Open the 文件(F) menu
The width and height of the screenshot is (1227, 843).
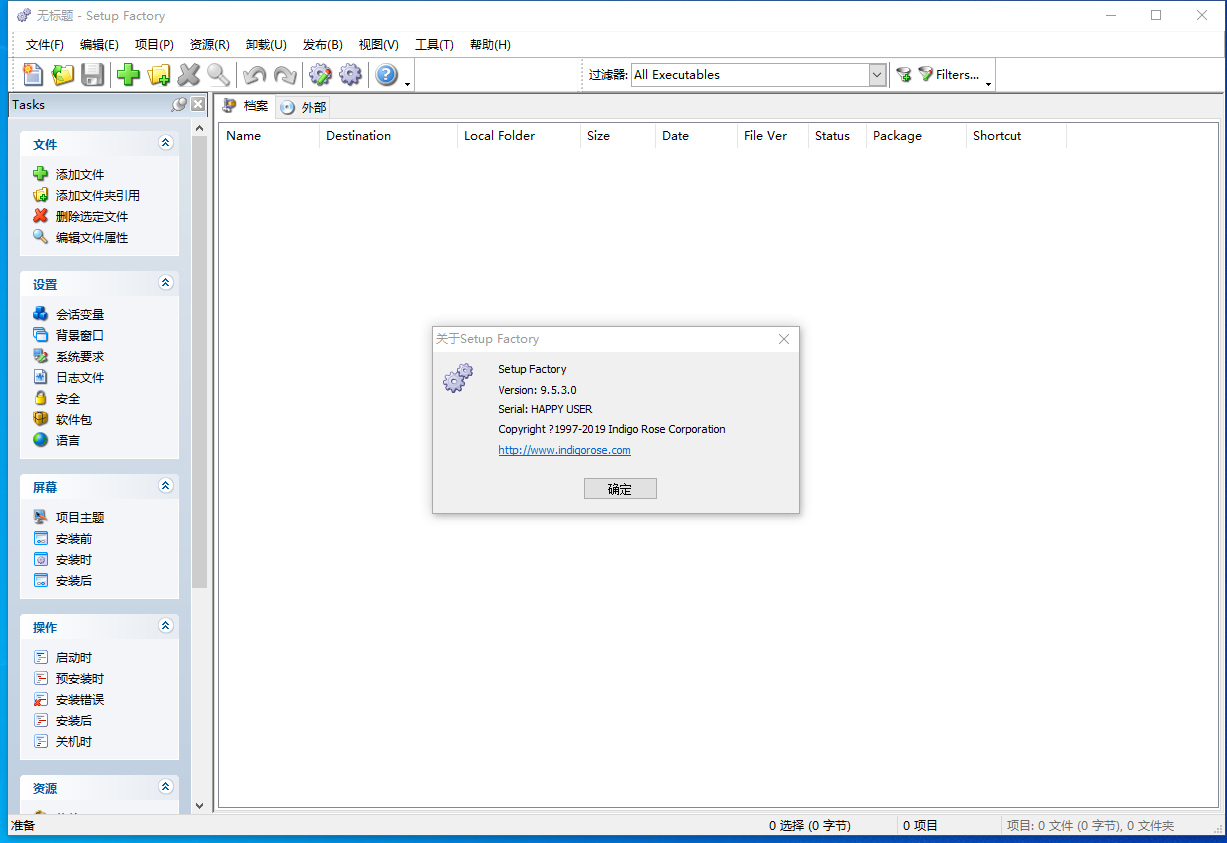pos(45,45)
